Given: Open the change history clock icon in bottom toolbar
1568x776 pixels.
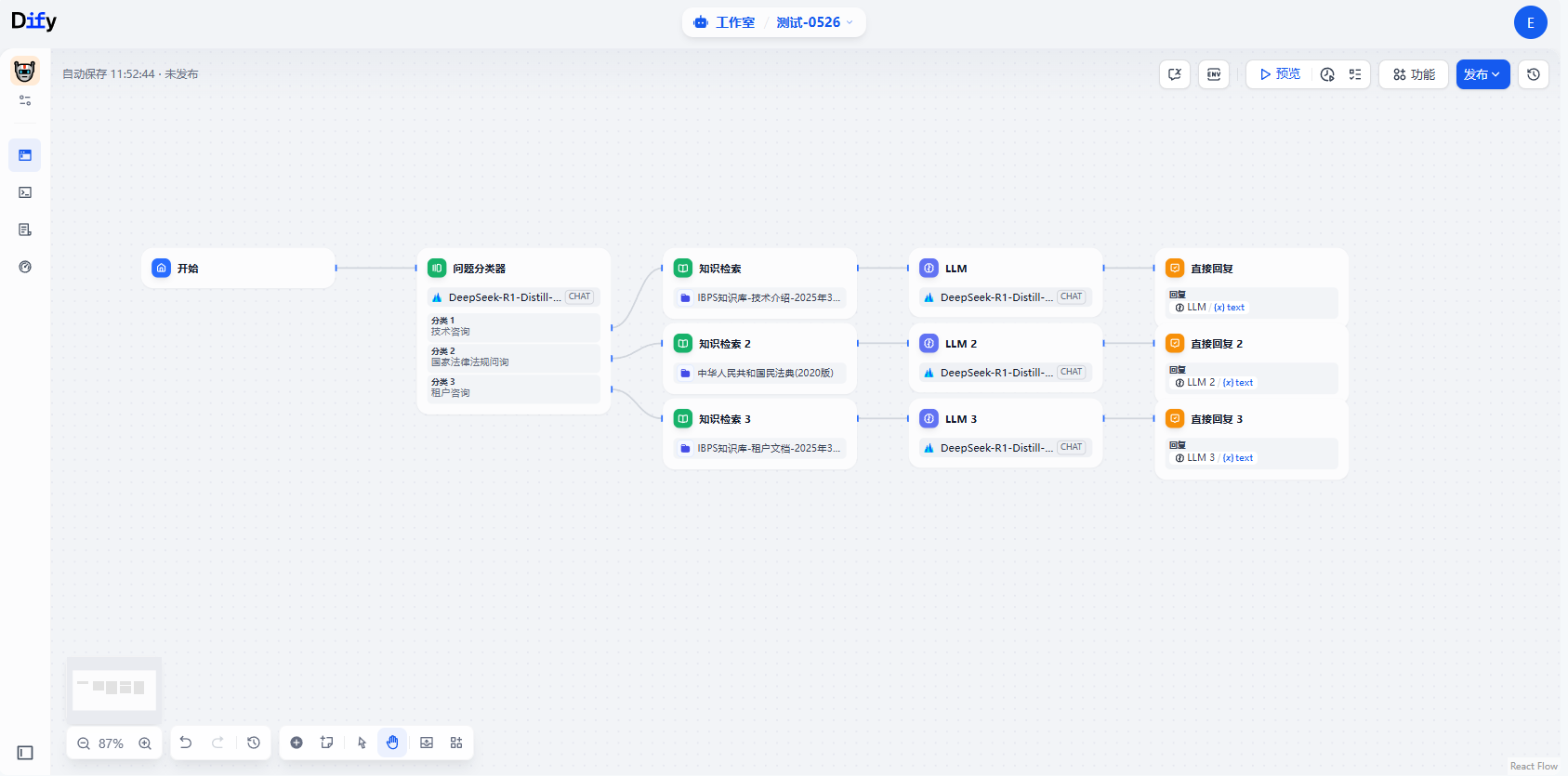Looking at the screenshot, I should 254,743.
